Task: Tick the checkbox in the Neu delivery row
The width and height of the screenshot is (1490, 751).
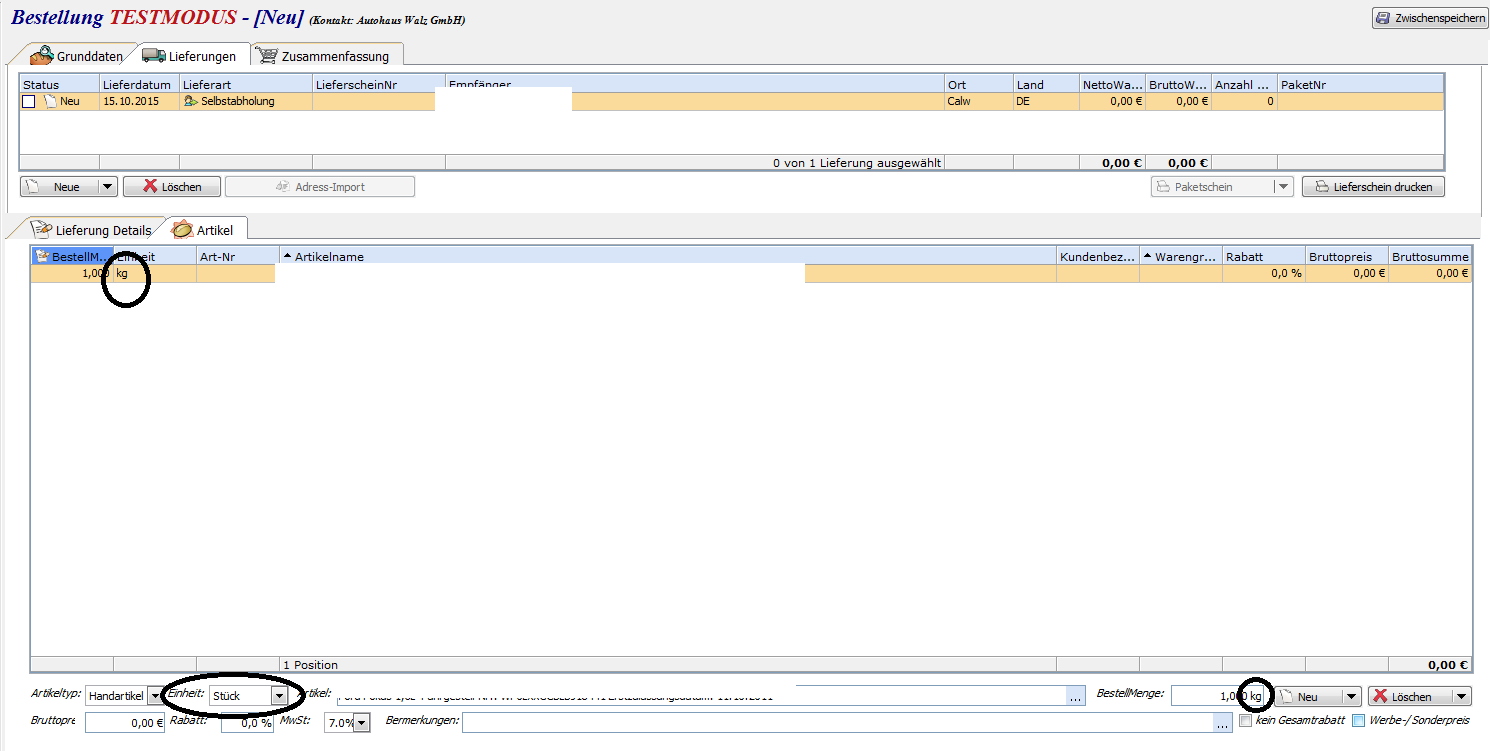Action: pyautogui.click(x=29, y=101)
